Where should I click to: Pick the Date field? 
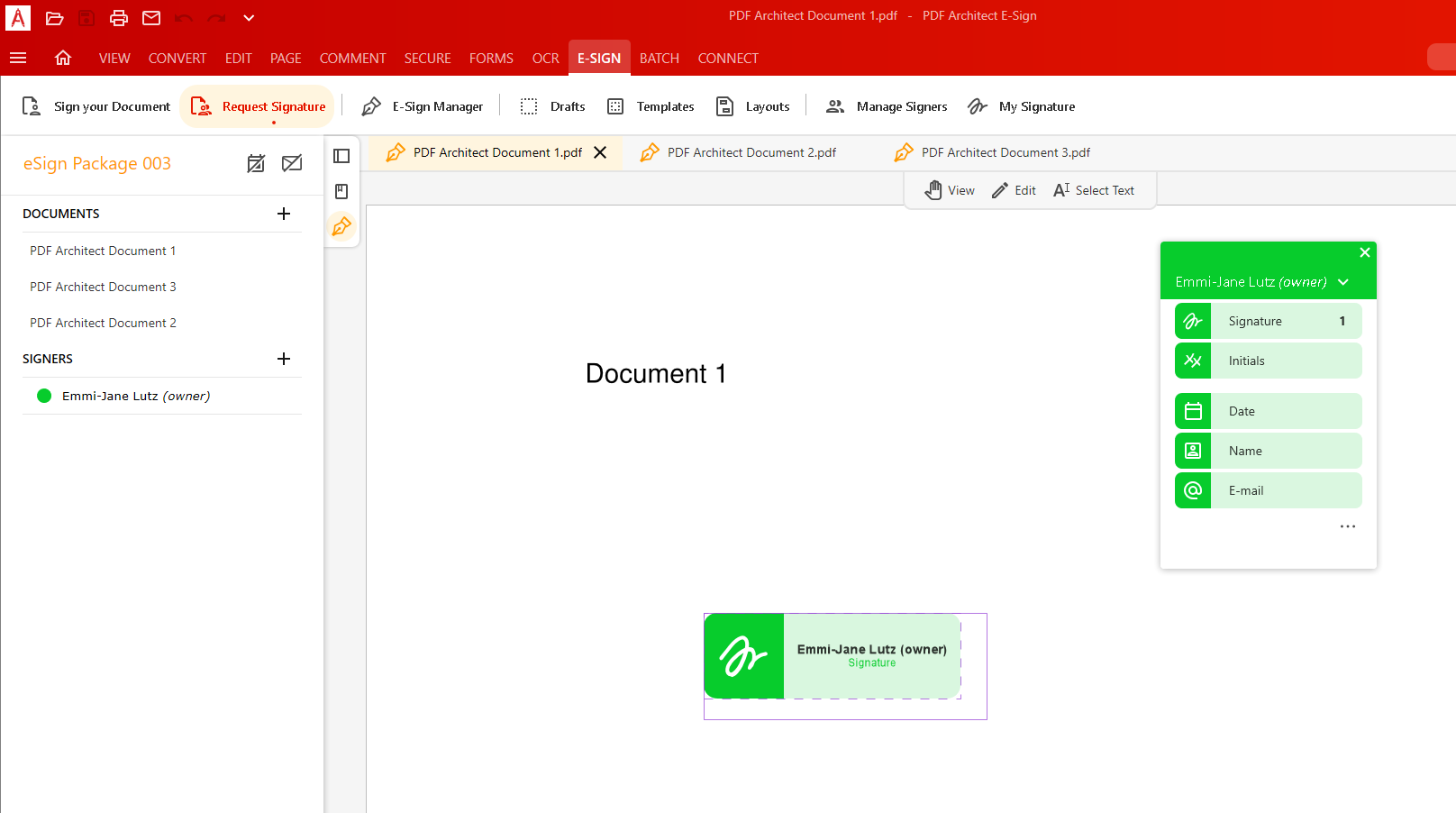[x=1269, y=411]
